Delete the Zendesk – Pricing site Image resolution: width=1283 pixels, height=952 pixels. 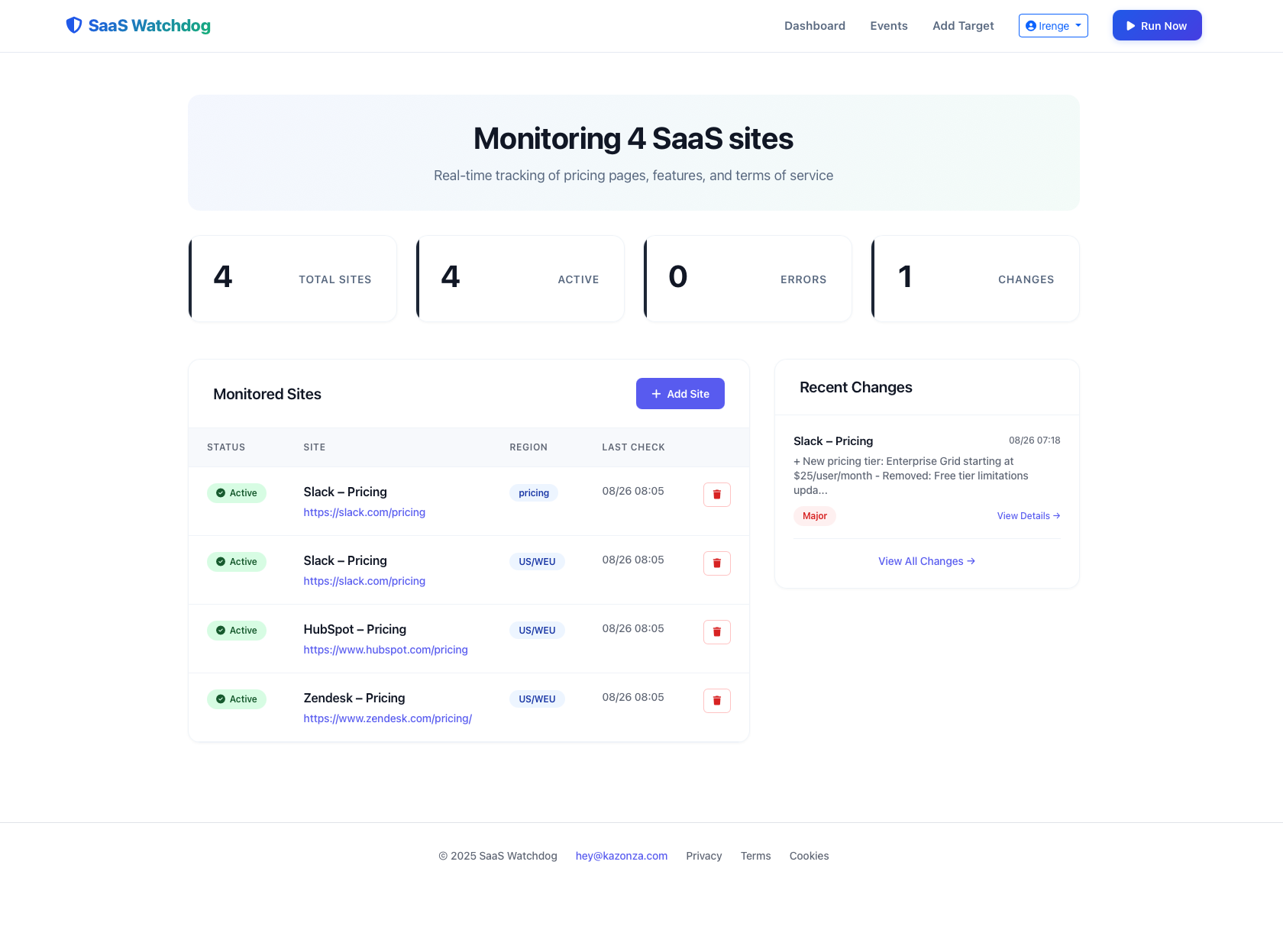[x=716, y=701]
